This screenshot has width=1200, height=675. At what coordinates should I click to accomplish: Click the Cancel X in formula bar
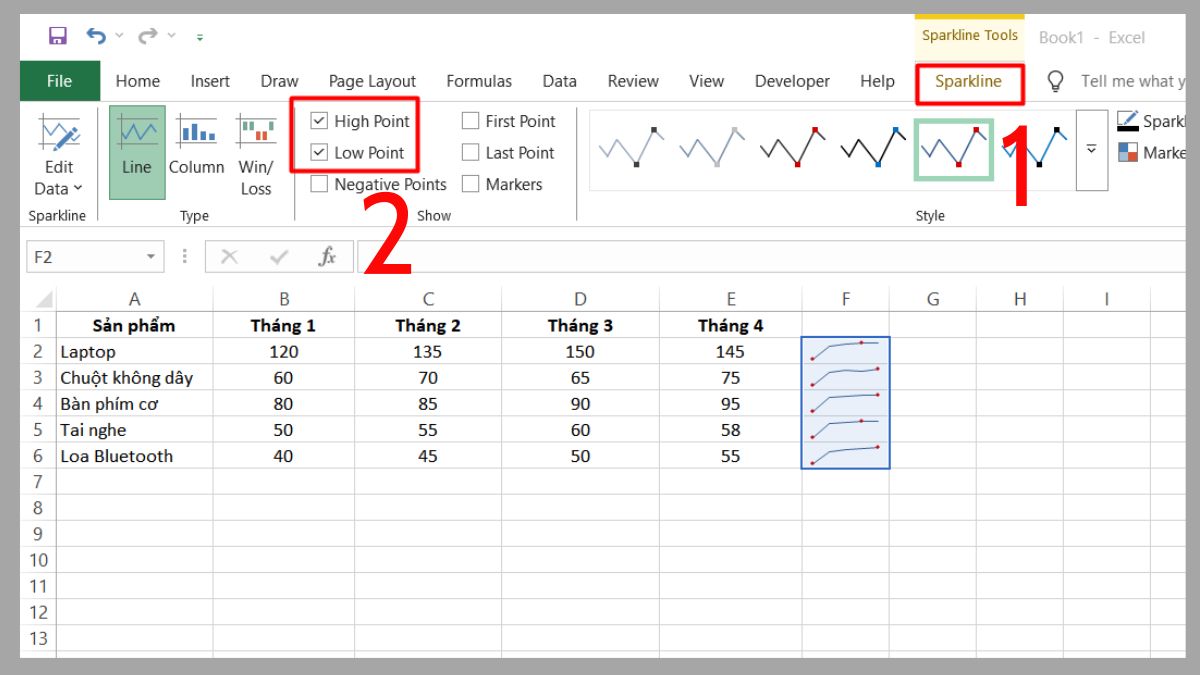tap(229, 257)
